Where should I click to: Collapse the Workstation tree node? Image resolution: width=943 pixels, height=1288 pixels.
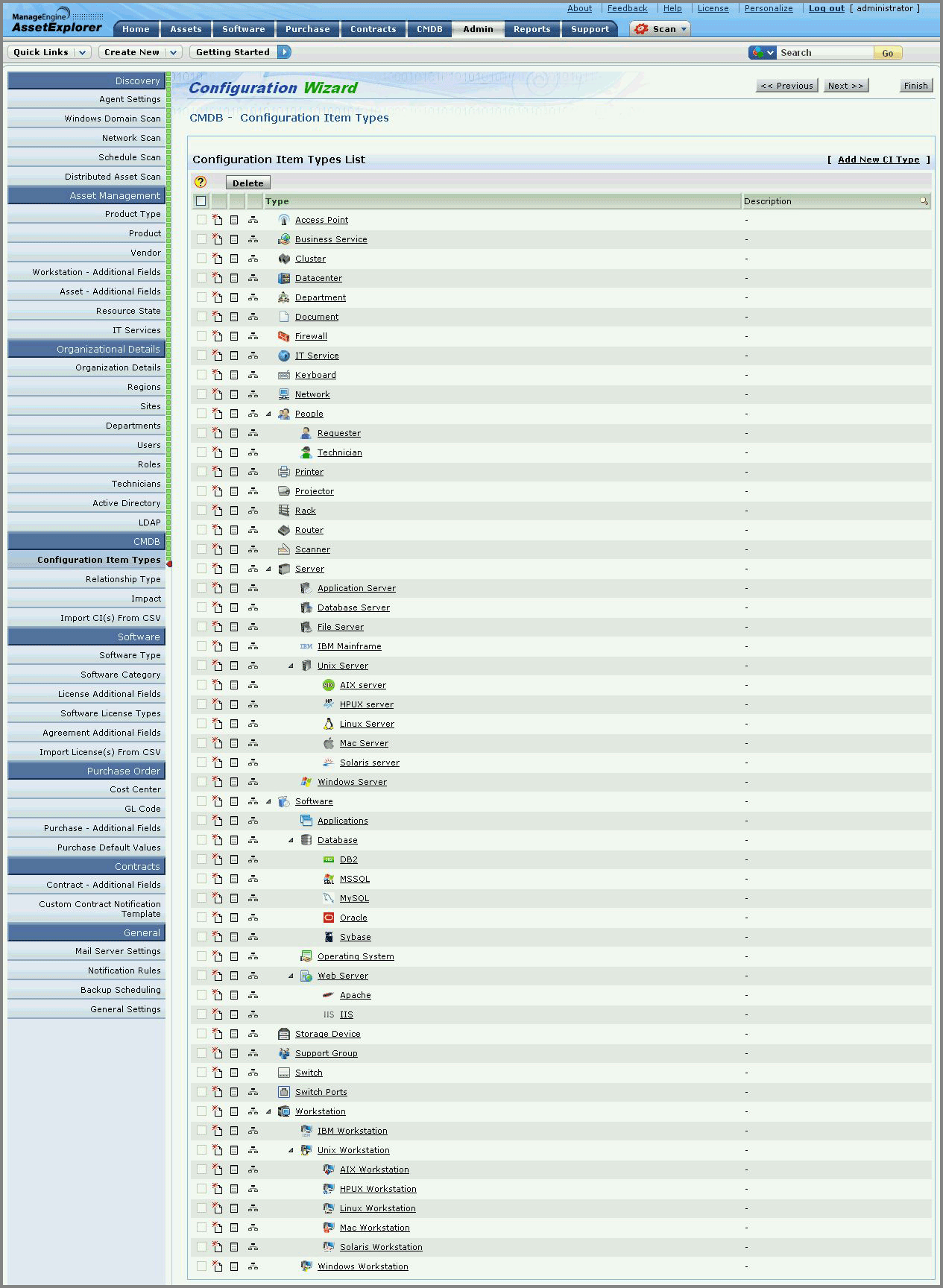269,1111
